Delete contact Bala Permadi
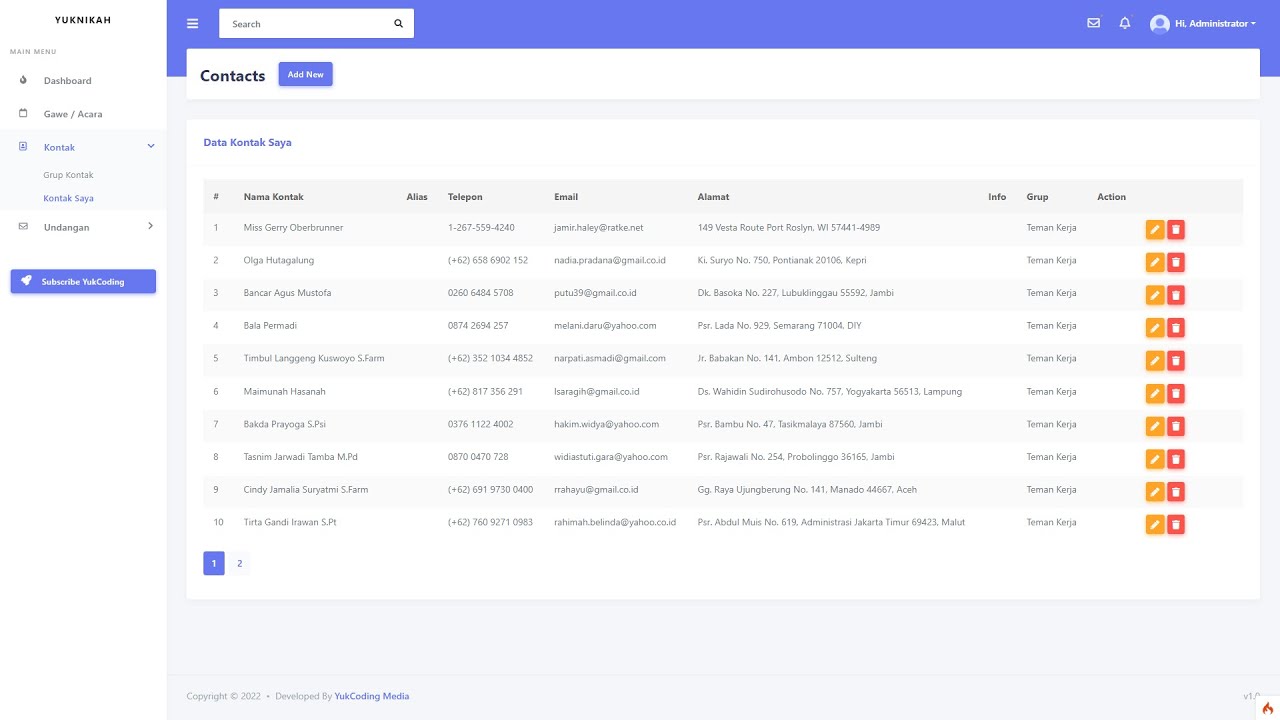The width and height of the screenshot is (1280, 720). coord(1176,328)
